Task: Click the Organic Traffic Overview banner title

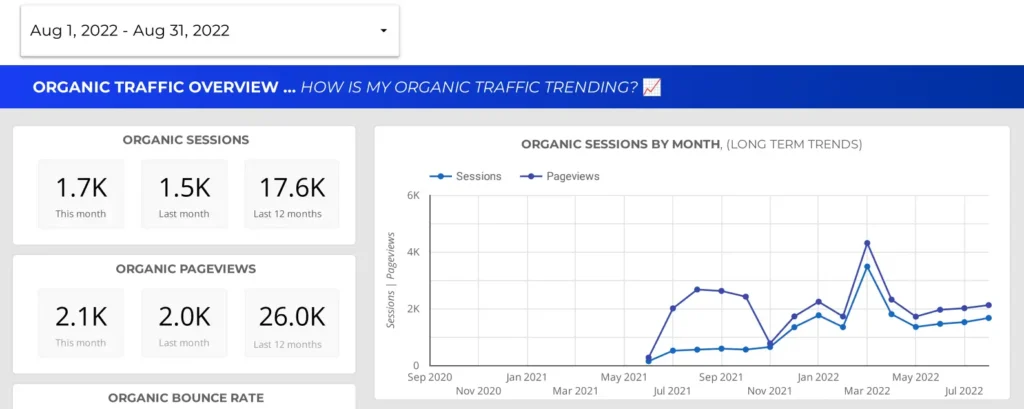Action: [x=164, y=88]
